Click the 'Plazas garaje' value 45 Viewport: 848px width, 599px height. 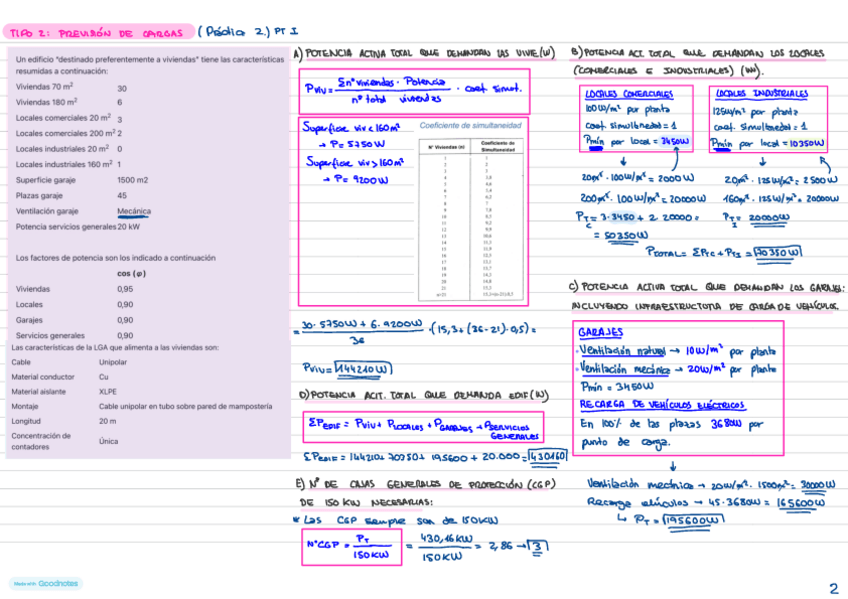point(122,195)
